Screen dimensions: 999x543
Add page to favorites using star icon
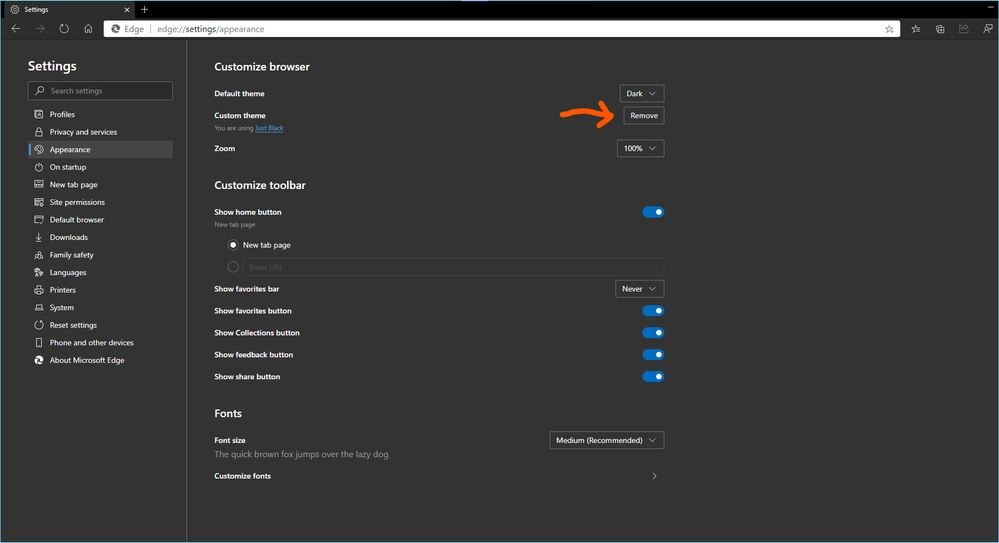click(x=889, y=29)
